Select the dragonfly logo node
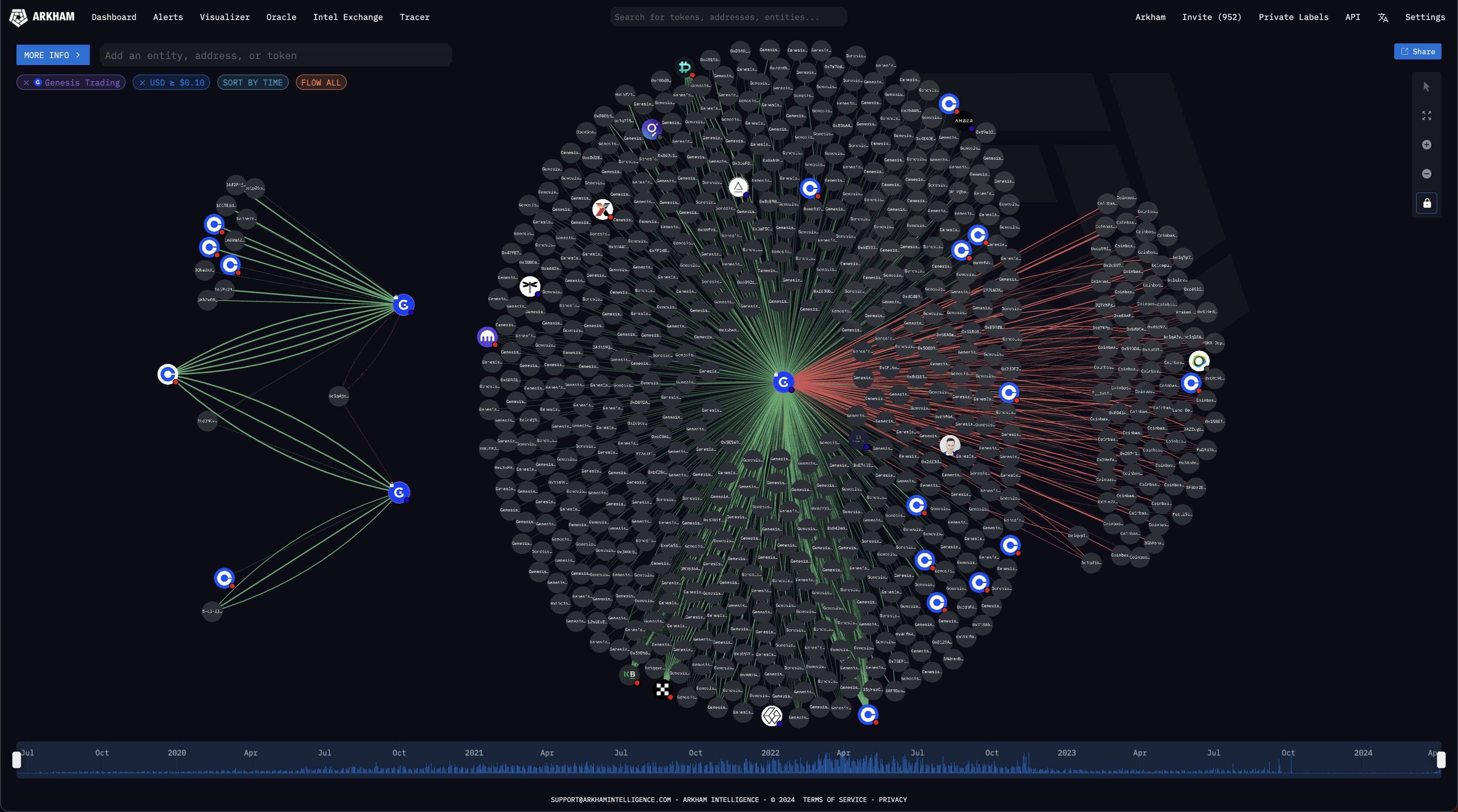 click(x=530, y=286)
